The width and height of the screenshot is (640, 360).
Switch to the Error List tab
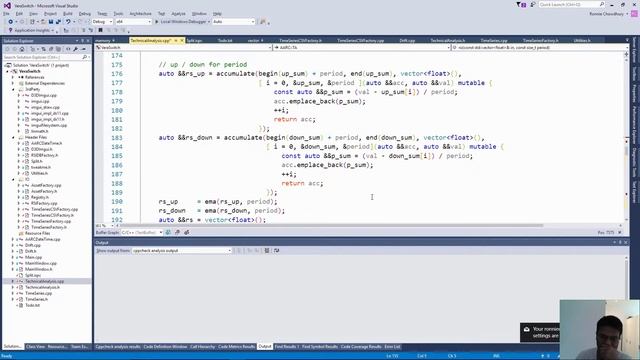pos(392,347)
